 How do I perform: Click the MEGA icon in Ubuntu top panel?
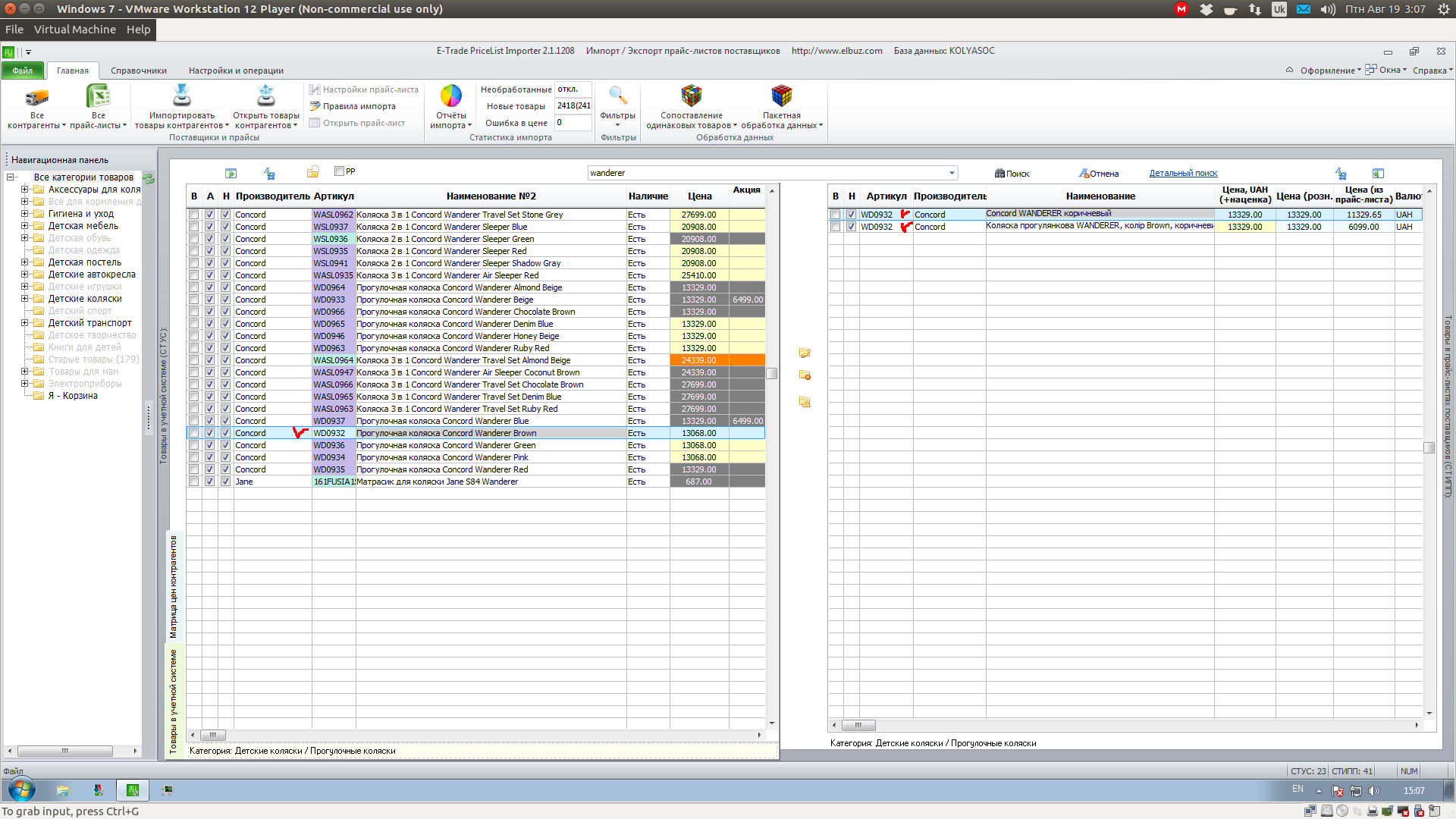pyautogui.click(x=1181, y=9)
